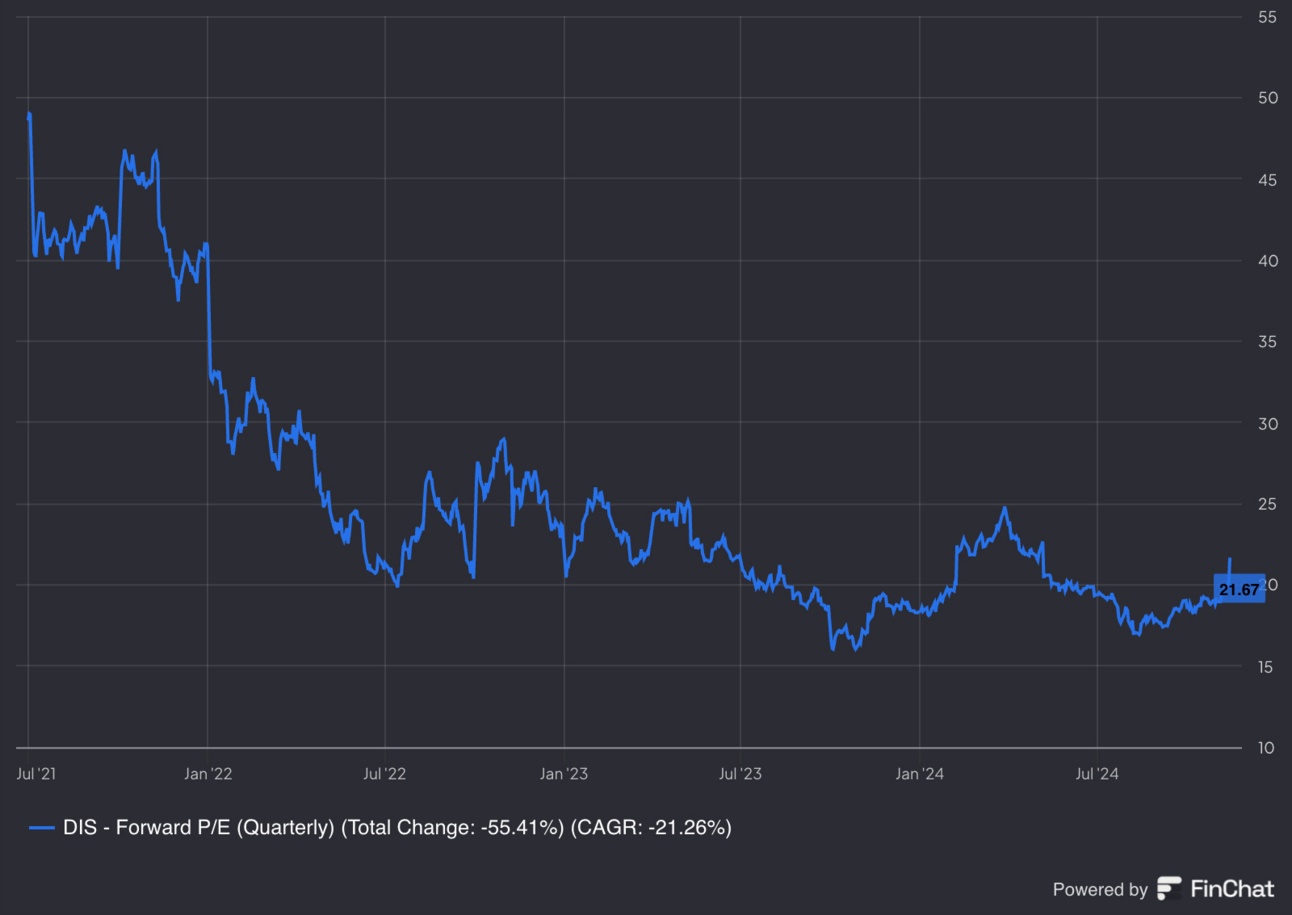Screen dimensions: 1292x915
Task: Click the Jan '23 x-axis label
Action: (x=564, y=773)
